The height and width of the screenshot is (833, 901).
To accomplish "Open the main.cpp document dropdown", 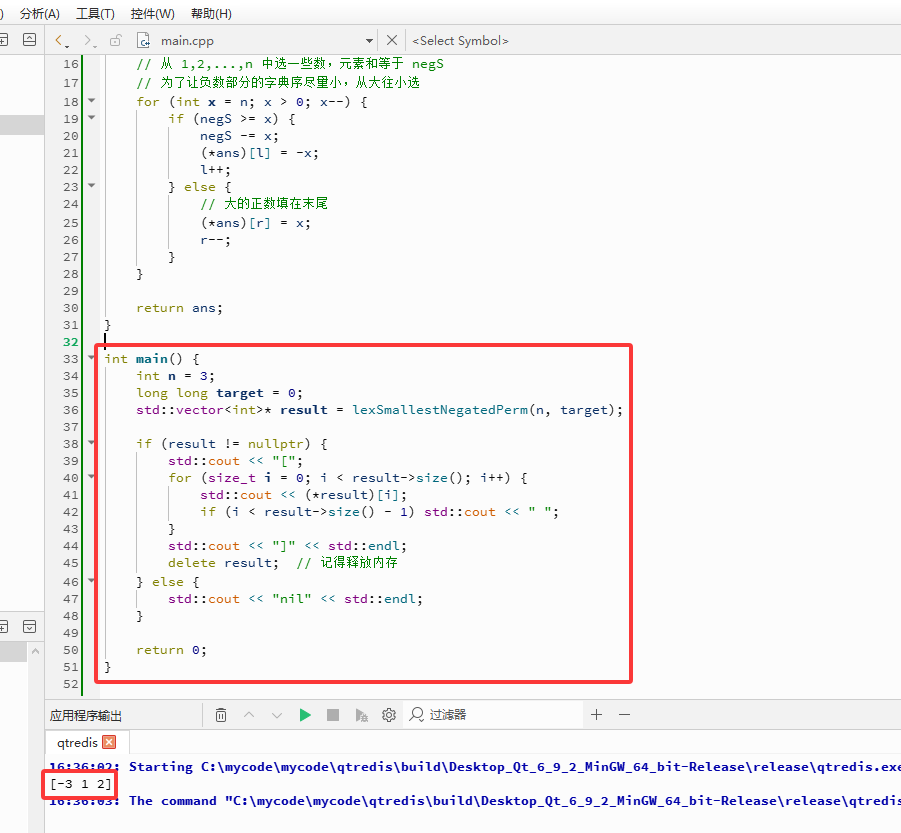I will click(x=369, y=41).
